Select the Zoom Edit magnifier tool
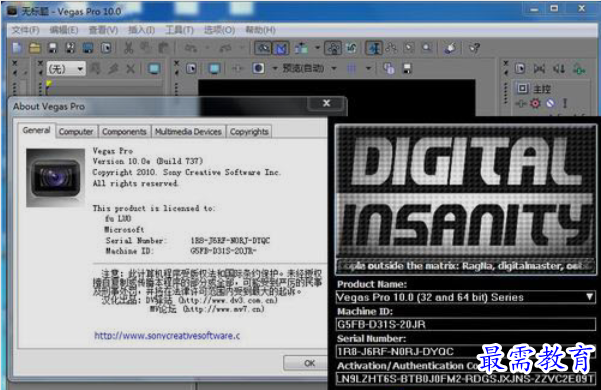 (x=427, y=48)
